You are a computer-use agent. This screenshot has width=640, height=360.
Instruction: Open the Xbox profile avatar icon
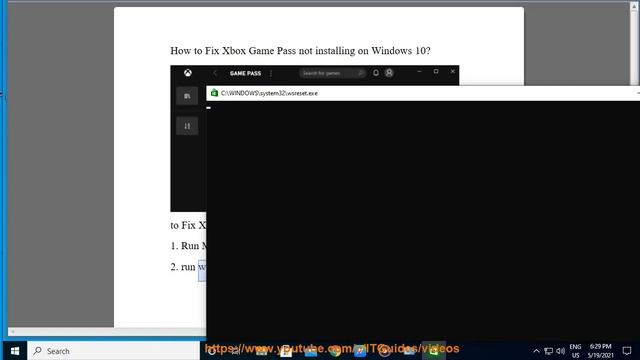[x=389, y=73]
